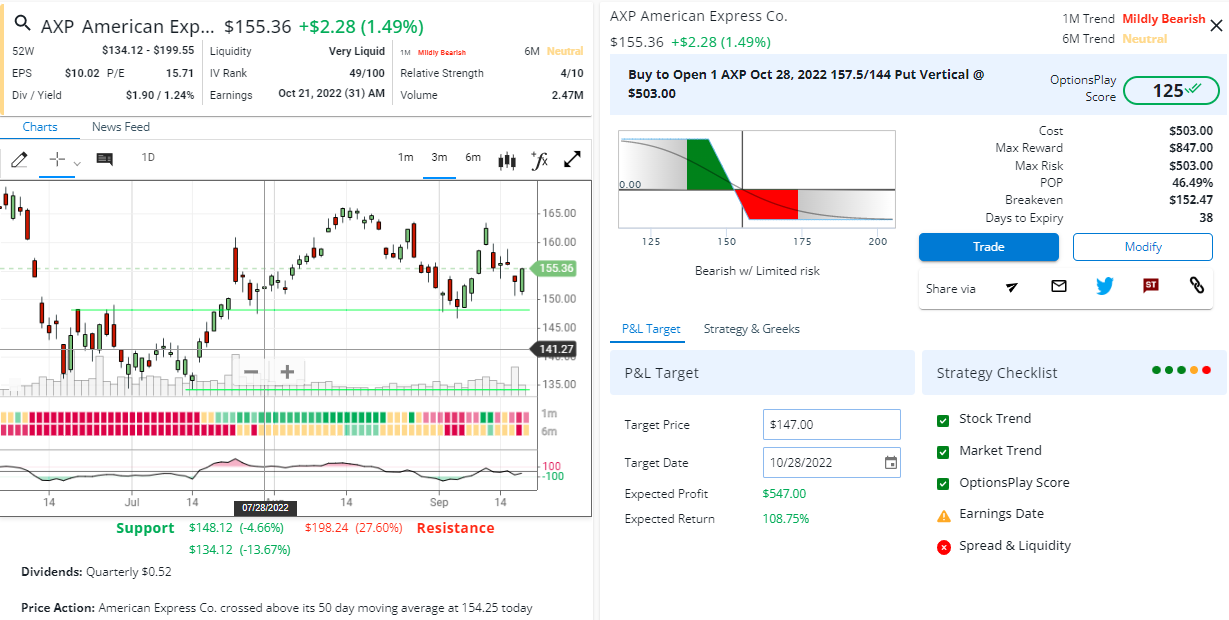The height and width of the screenshot is (620, 1229).
Task: Click the blue Trade button
Action: (x=988, y=247)
